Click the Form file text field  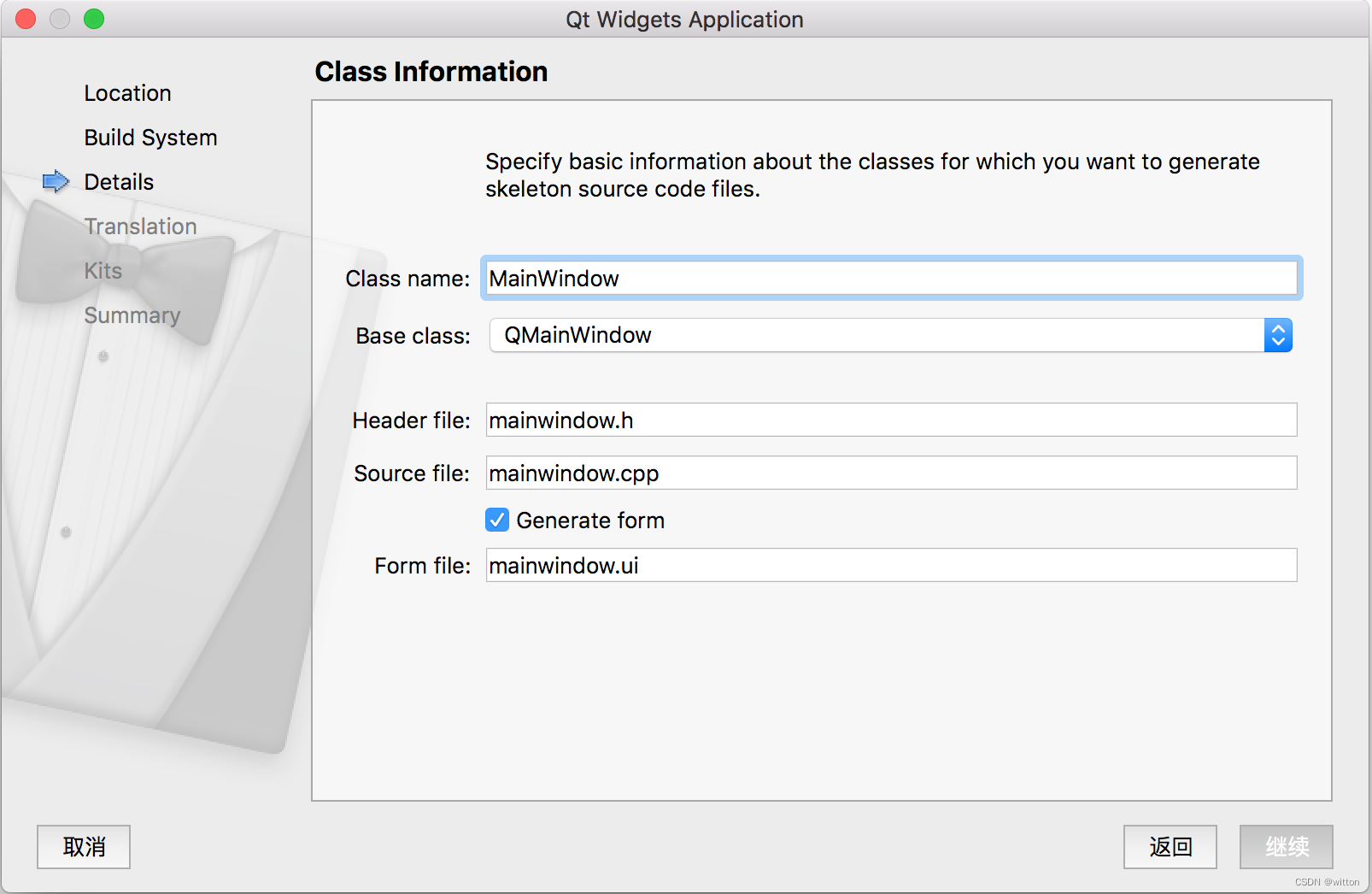[x=891, y=565]
